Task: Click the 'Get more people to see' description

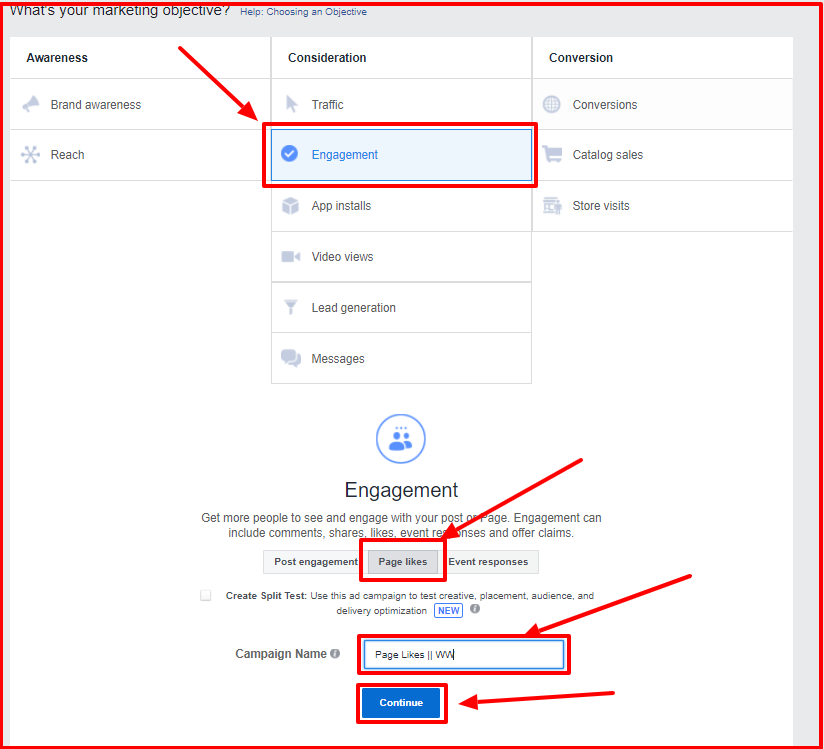Action: [x=401, y=525]
